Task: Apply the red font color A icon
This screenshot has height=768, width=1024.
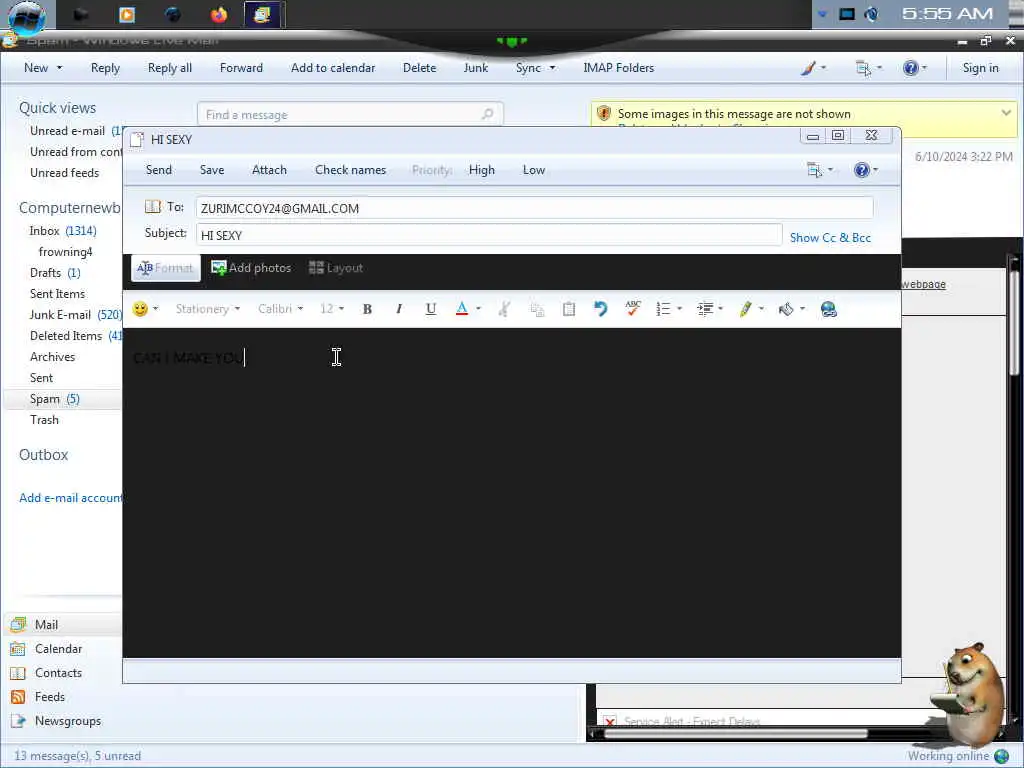Action: point(462,309)
